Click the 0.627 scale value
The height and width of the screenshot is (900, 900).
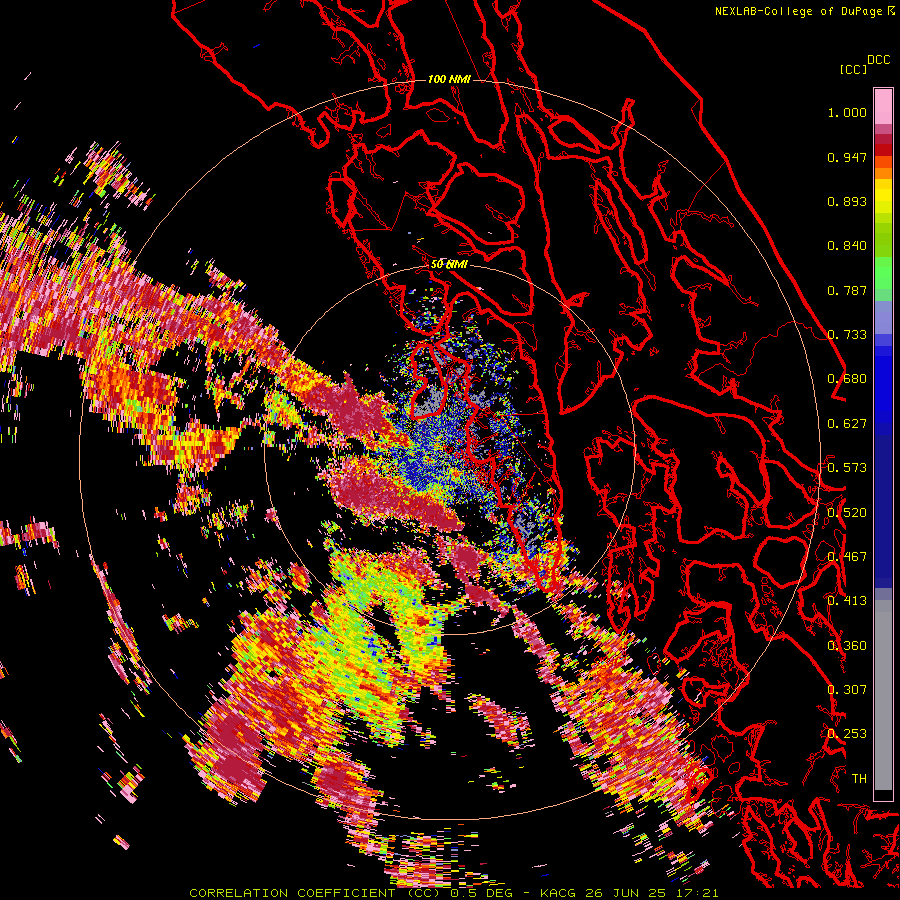click(x=847, y=424)
